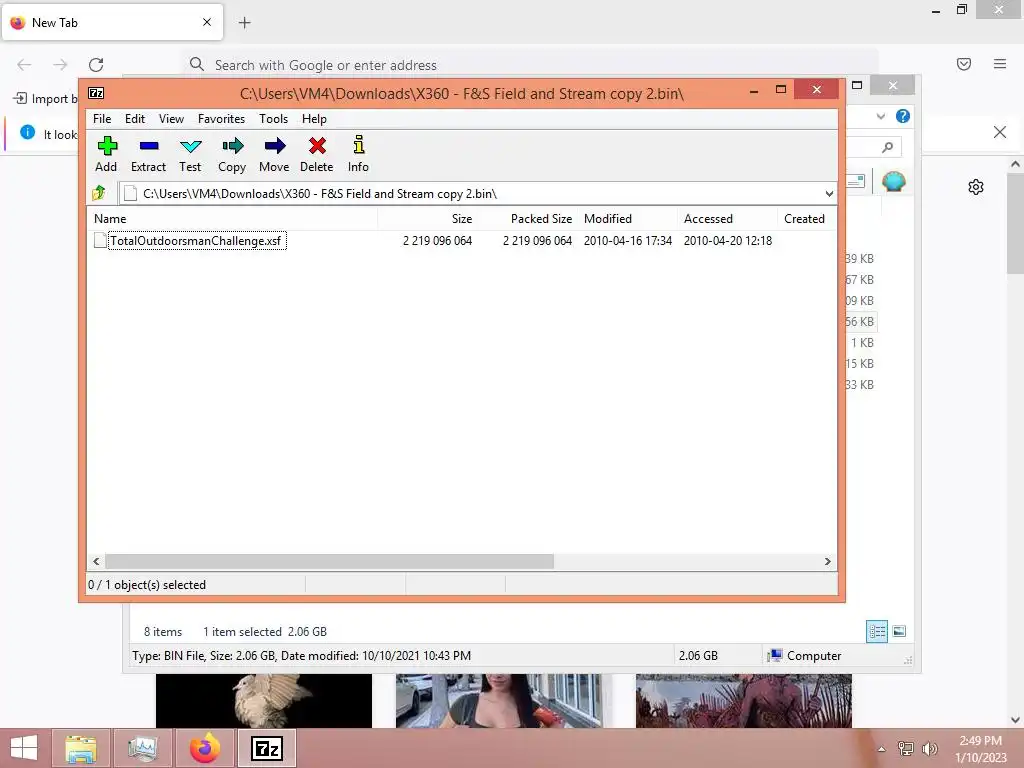Click the Explorer help question mark icon

(x=903, y=116)
